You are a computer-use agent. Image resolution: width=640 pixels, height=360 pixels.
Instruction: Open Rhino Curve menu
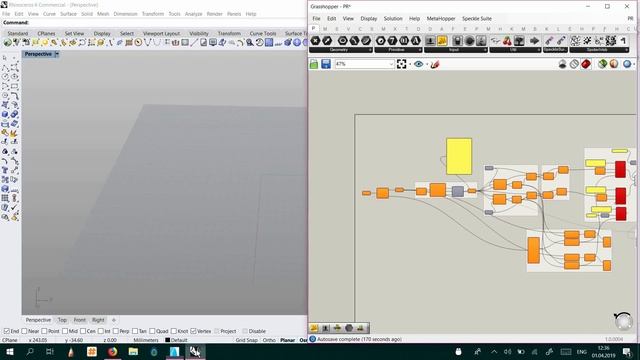pos(49,14)
